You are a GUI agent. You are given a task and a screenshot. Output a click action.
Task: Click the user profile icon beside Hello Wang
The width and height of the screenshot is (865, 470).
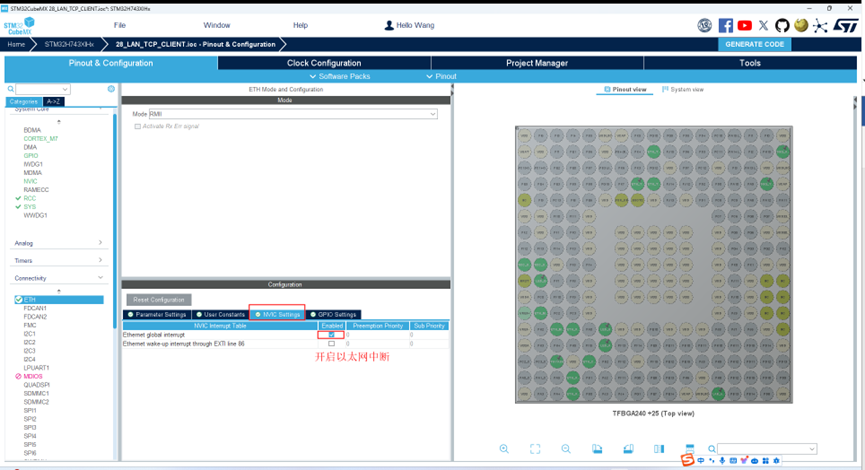[389, 25]
